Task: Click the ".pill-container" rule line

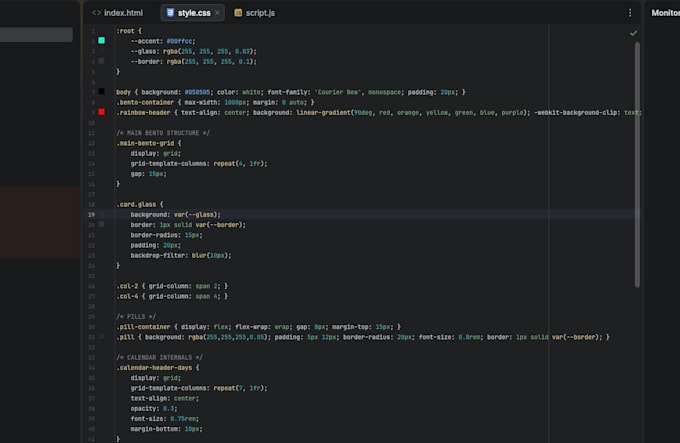Action: click(x=258, y=327)
